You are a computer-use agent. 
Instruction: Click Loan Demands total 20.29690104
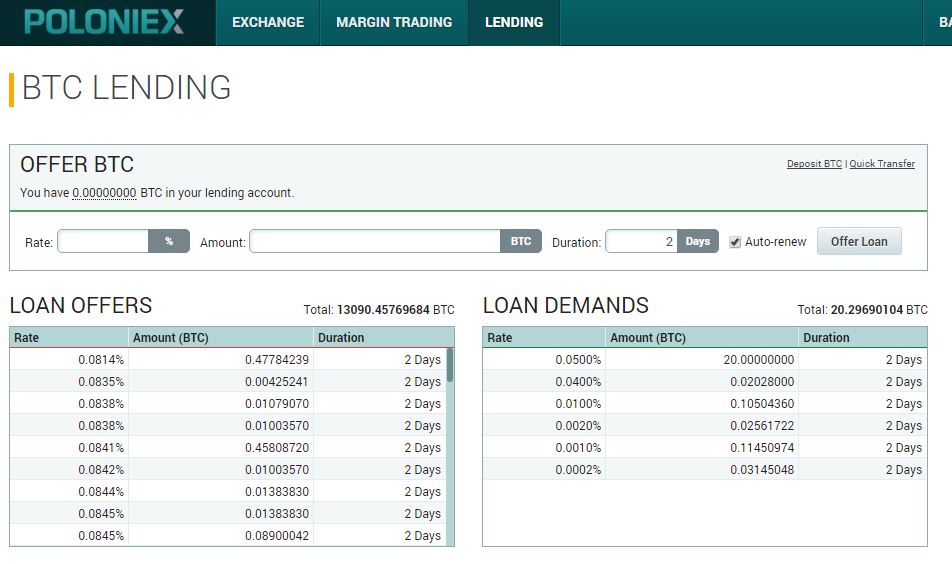point(867,310)
